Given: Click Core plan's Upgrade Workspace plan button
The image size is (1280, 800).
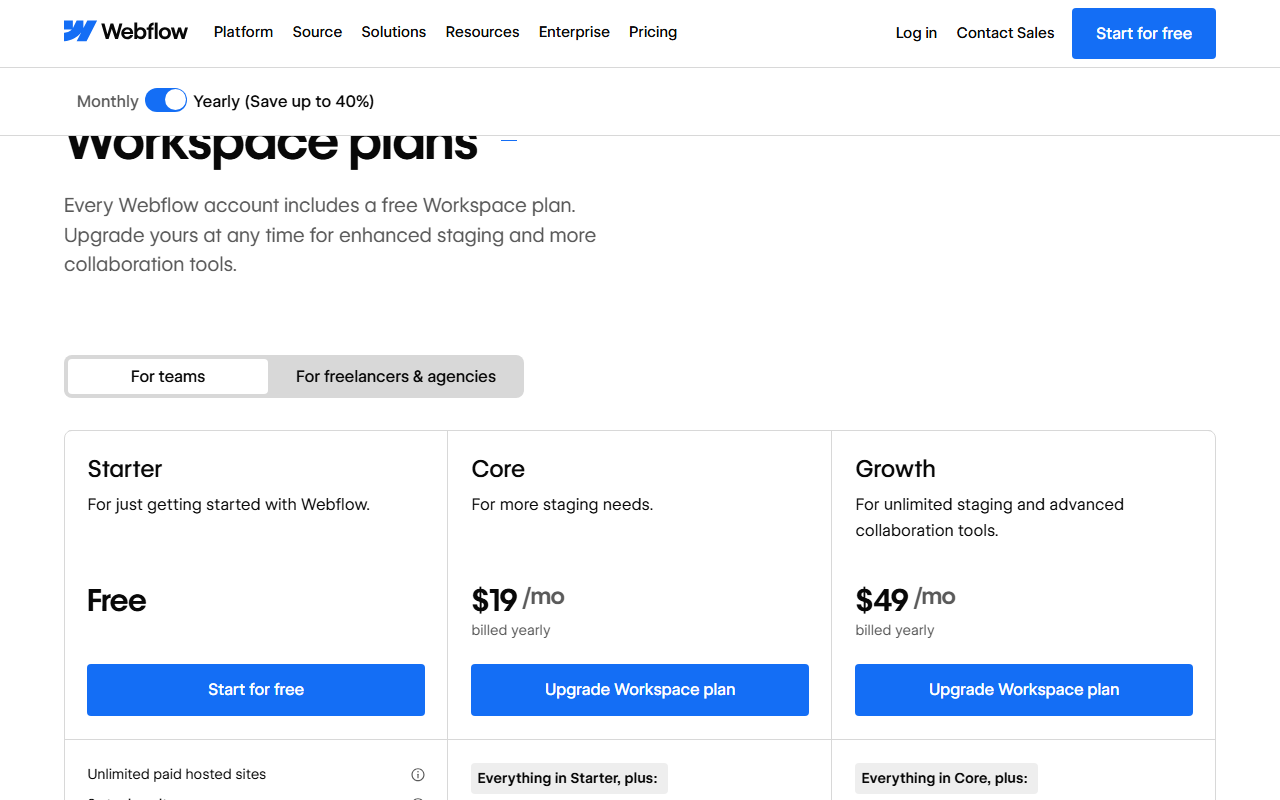Looking at the screenshot, I should (x=640, y=690).
